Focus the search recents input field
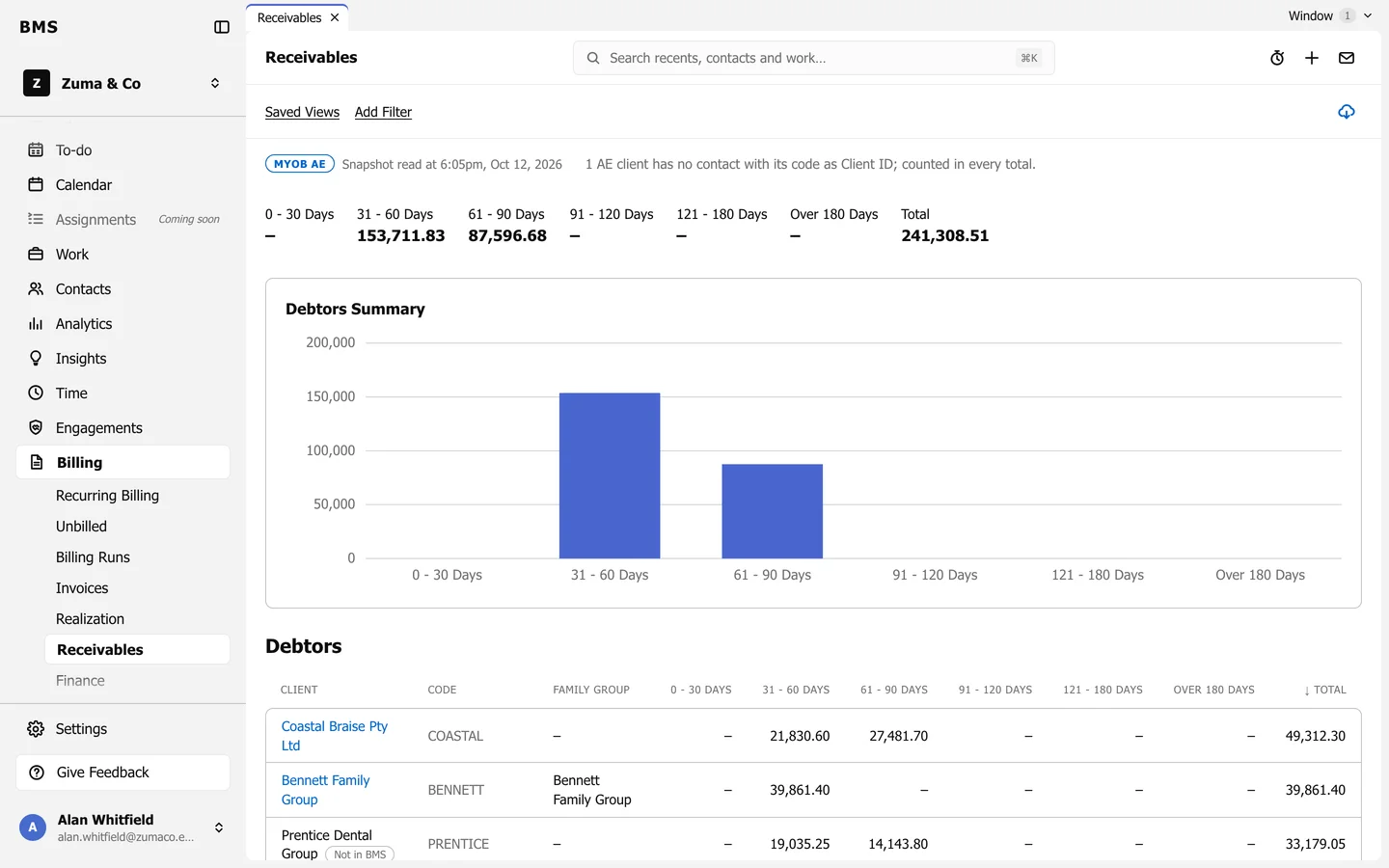Image resolution: width=1389 pixels, height=868 pixels. [813, 58]
